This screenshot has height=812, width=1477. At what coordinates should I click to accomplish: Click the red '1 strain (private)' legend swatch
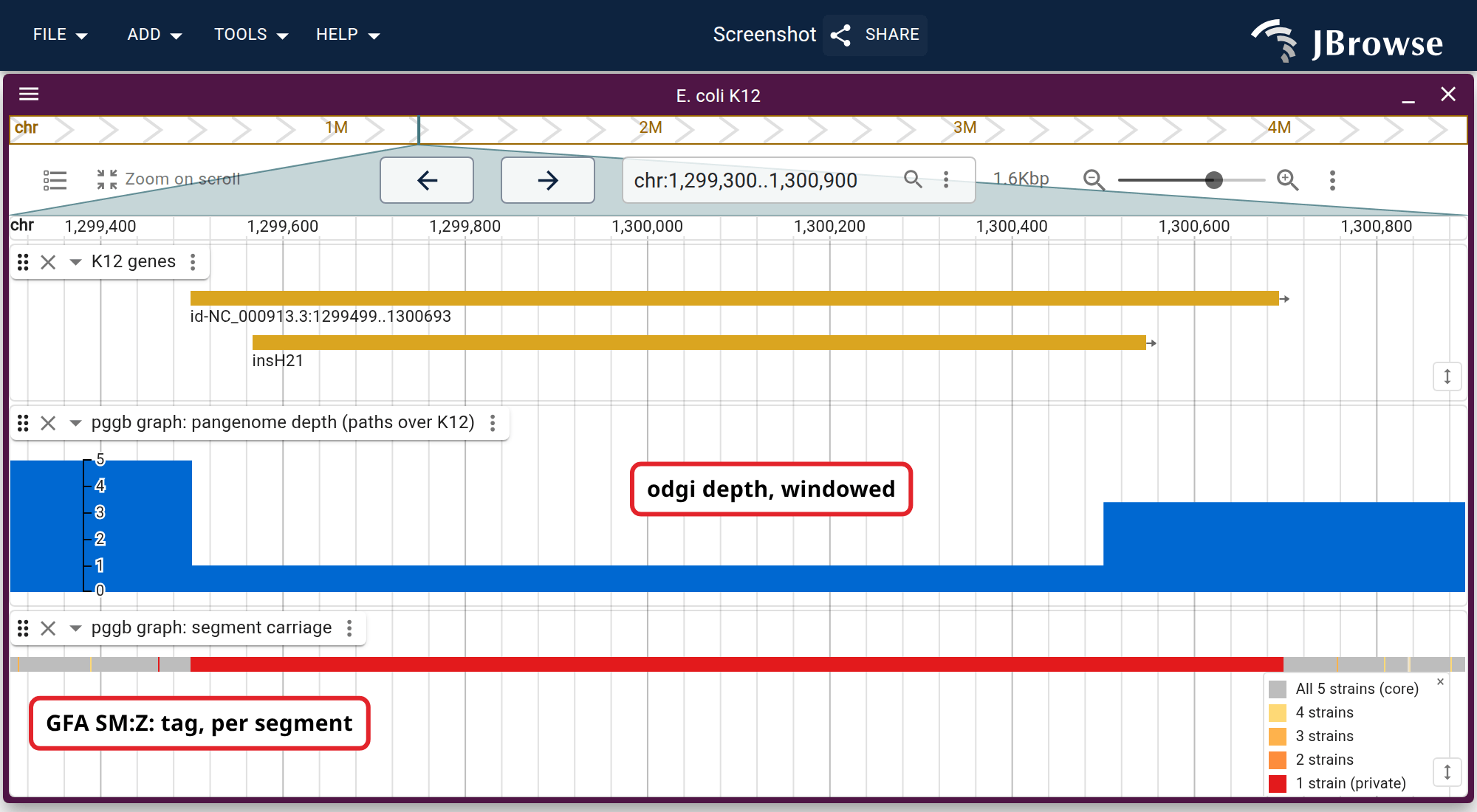[1278, 783]
